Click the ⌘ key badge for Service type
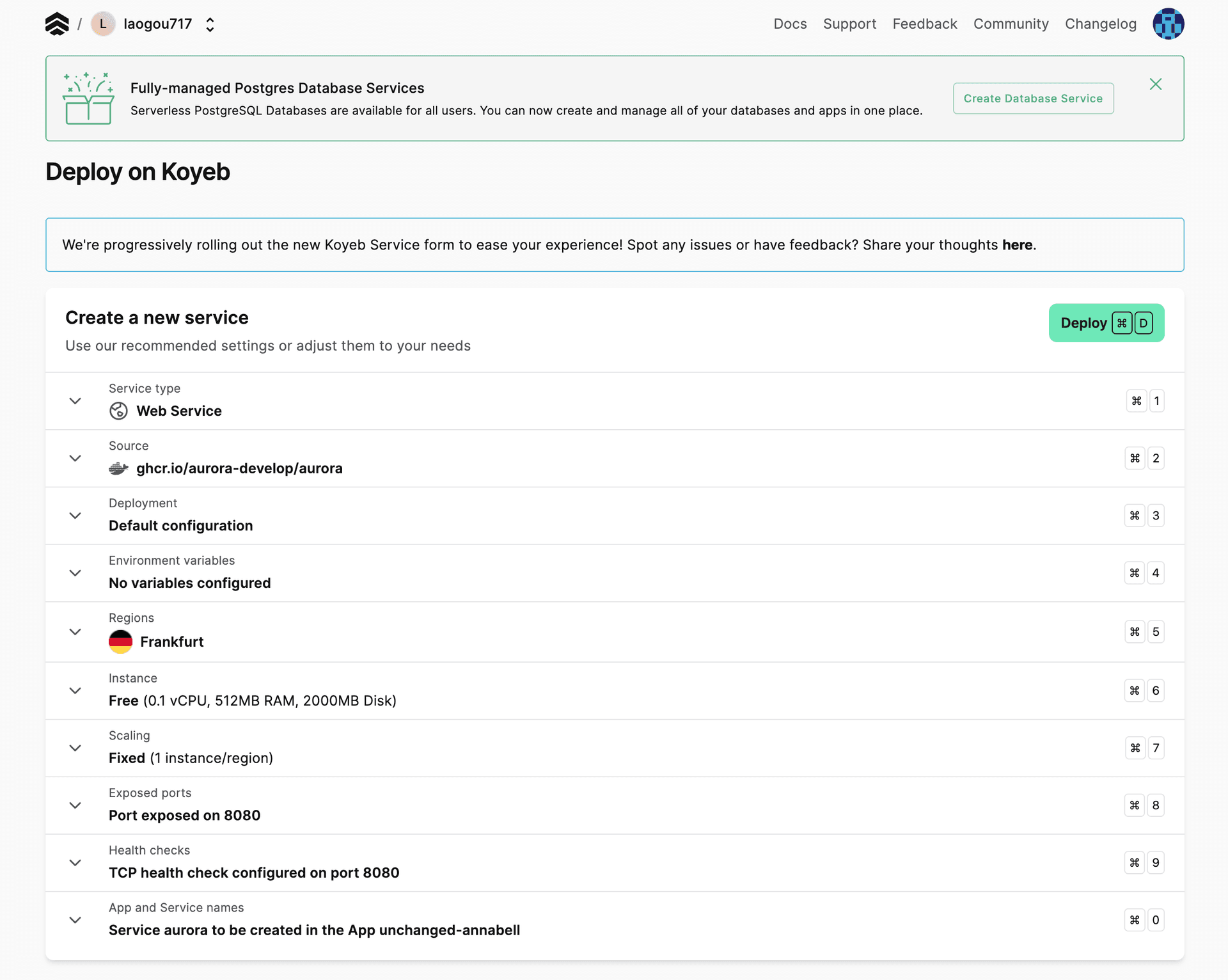 click(x=1137, y=401)
